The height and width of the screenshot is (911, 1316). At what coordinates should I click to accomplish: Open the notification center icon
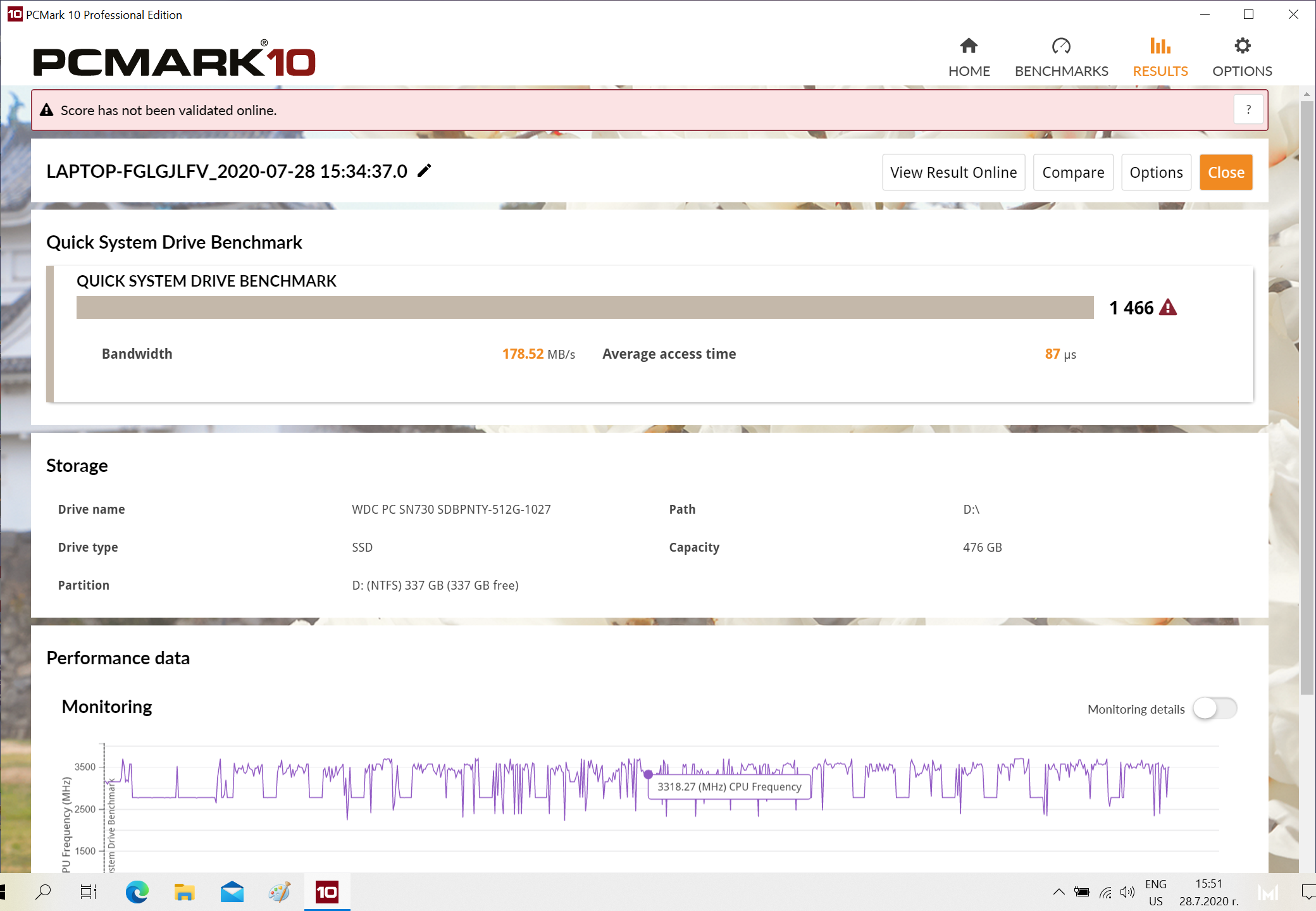tap(1307, 892)
